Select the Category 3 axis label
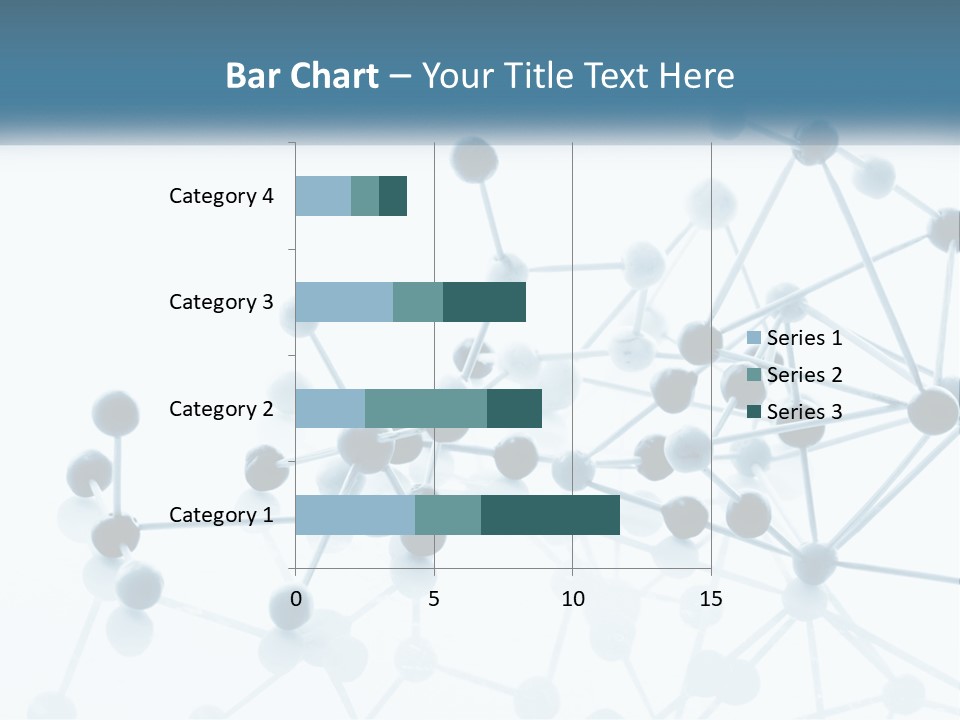Viewport: 960px width, 720px height. pos(221,302)
